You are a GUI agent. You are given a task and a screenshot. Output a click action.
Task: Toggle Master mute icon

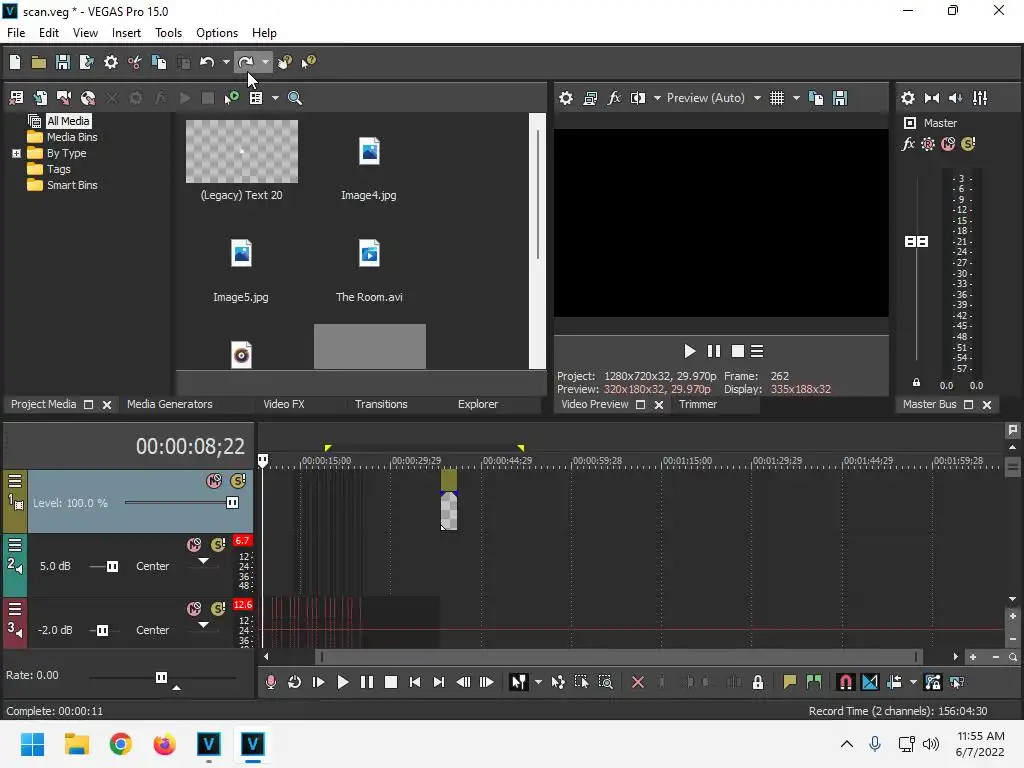(x=948, y=144)
